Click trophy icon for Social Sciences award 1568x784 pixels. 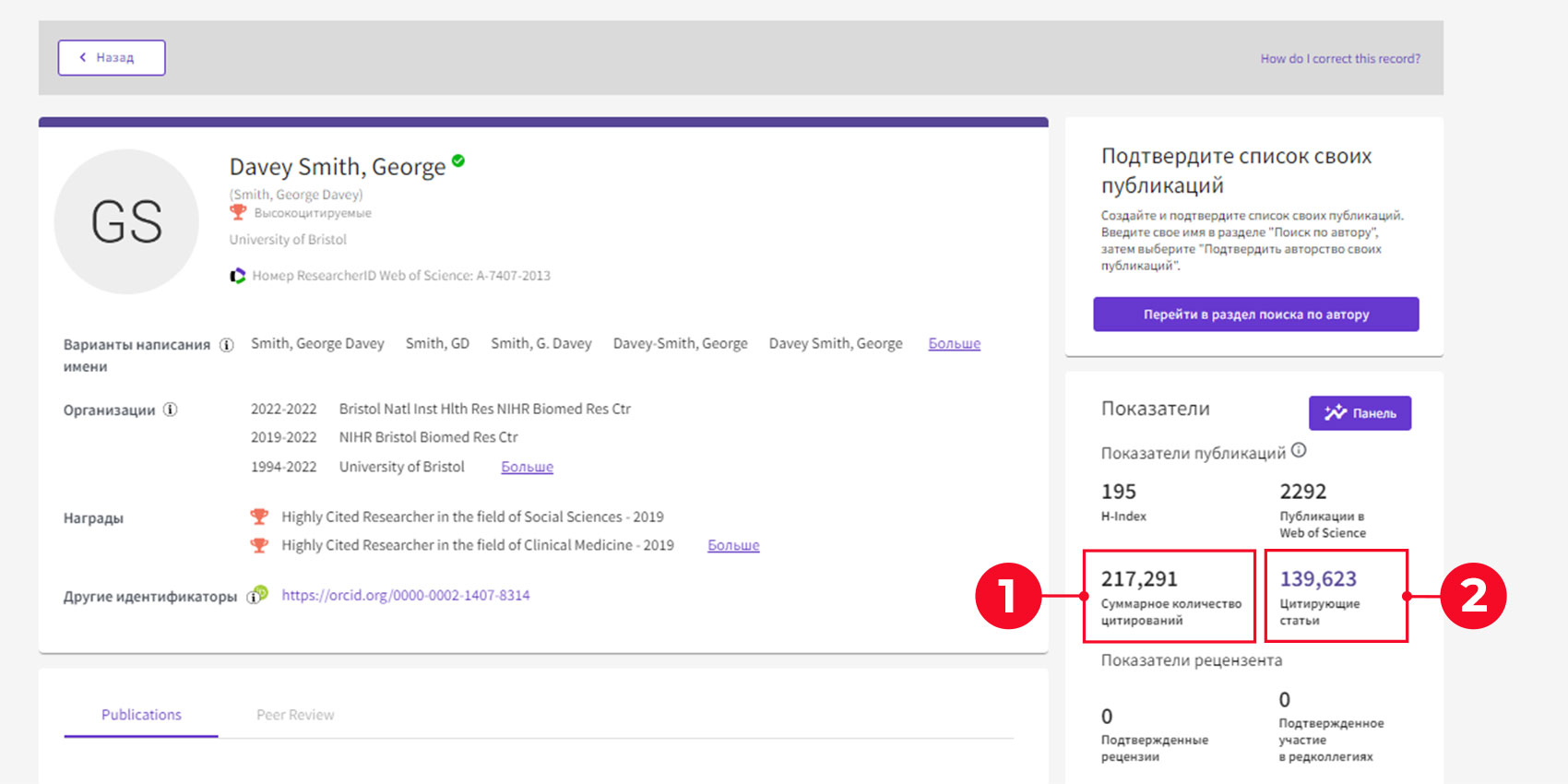click(x=259, y=517)
